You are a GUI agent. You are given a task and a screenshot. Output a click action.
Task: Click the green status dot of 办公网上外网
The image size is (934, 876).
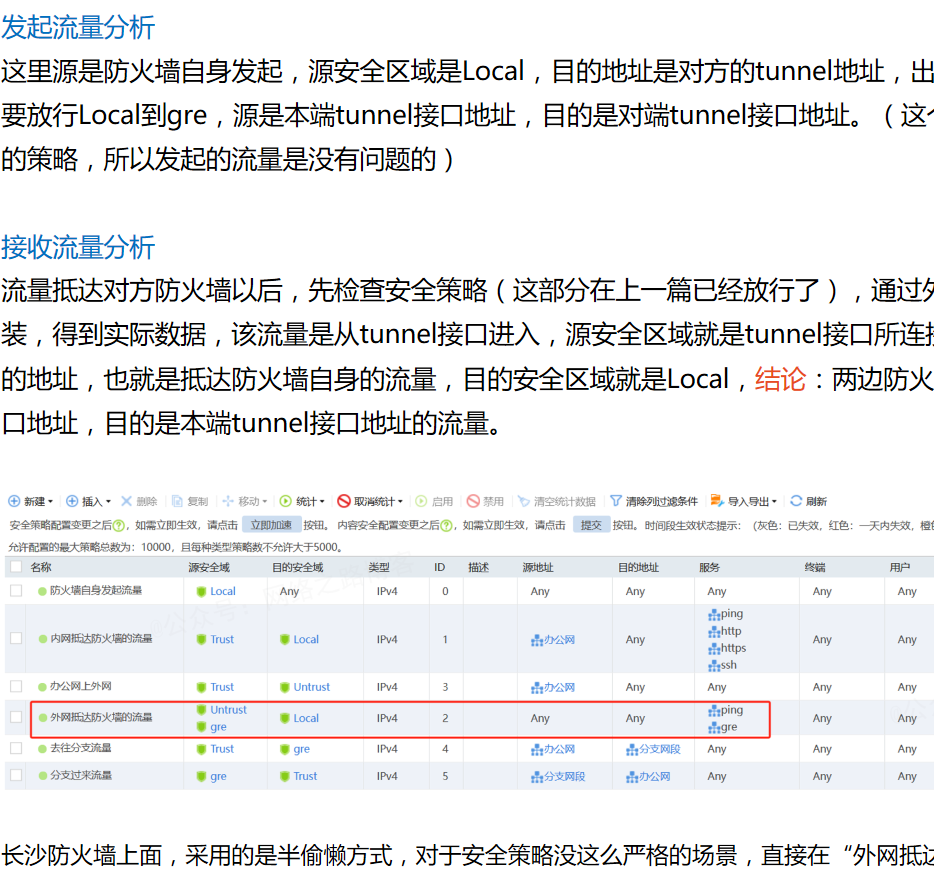[x=43, y=688]
